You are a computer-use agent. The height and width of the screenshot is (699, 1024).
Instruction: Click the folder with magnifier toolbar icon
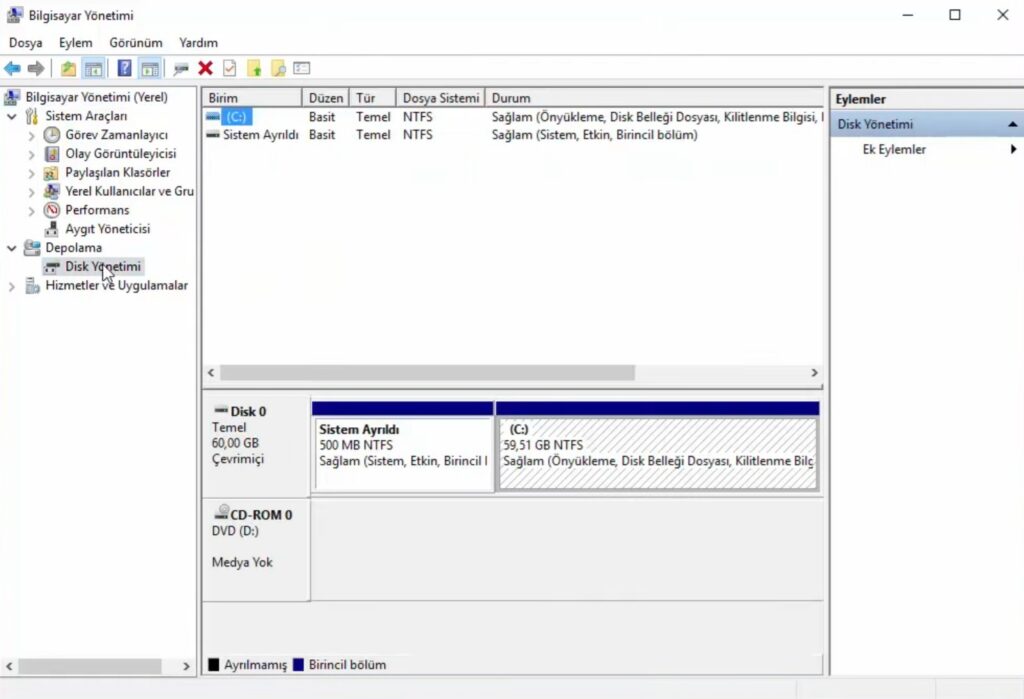pyautogui.click(x=278, y=68)
